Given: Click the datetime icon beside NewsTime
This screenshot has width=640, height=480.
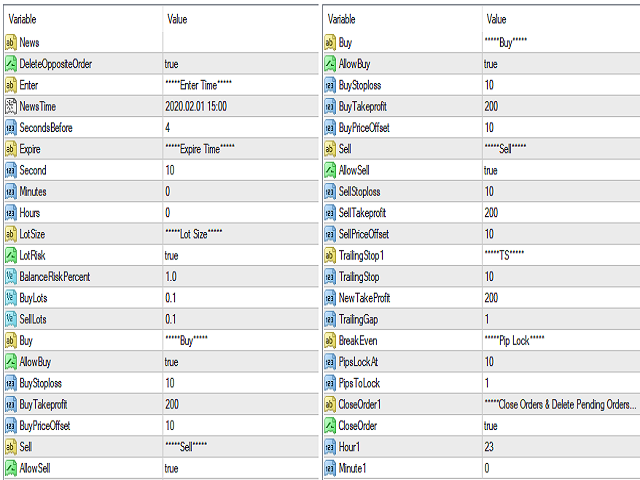Looking at the screenshot, I should click(x=10, y=106).
